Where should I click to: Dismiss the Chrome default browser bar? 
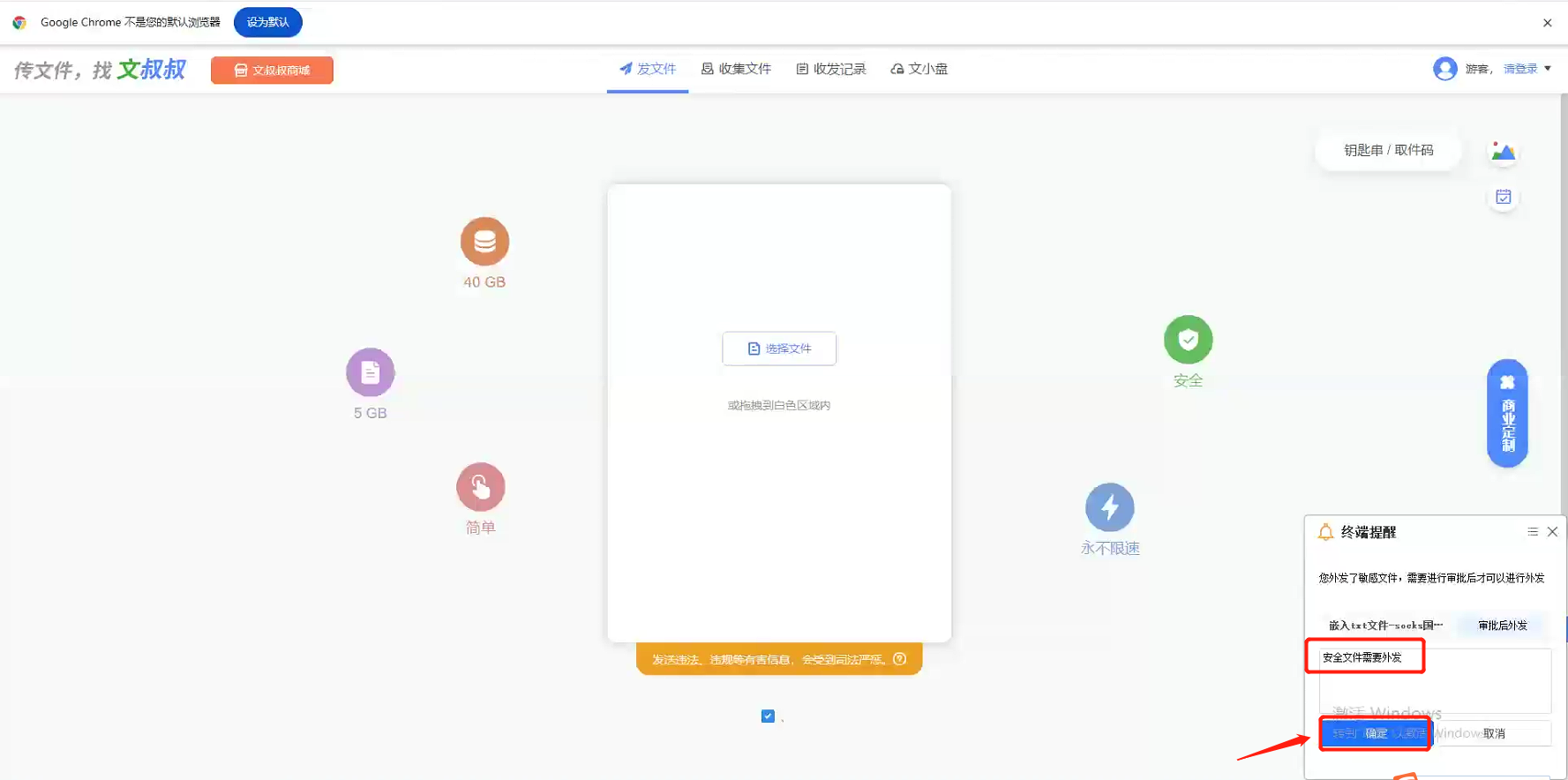(x=1548, y=23)
